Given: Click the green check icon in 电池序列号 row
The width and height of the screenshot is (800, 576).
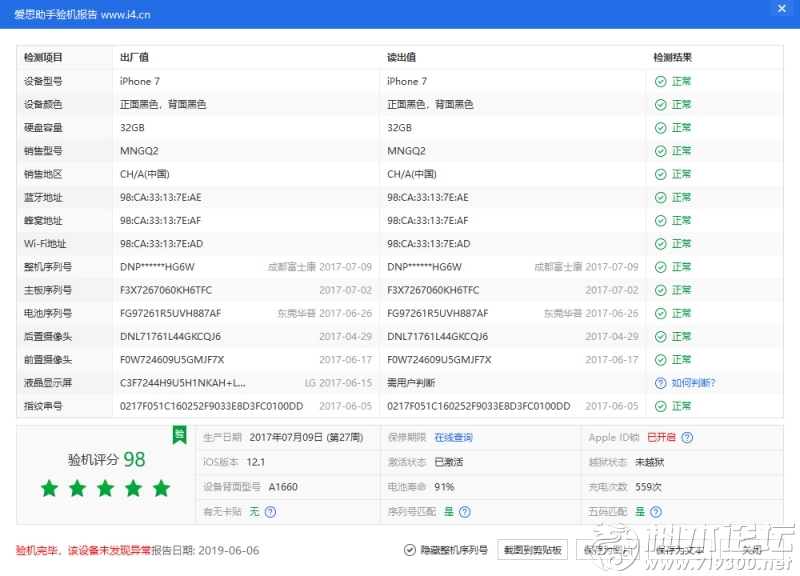Looking at the screenshot, I should [660, 314].
